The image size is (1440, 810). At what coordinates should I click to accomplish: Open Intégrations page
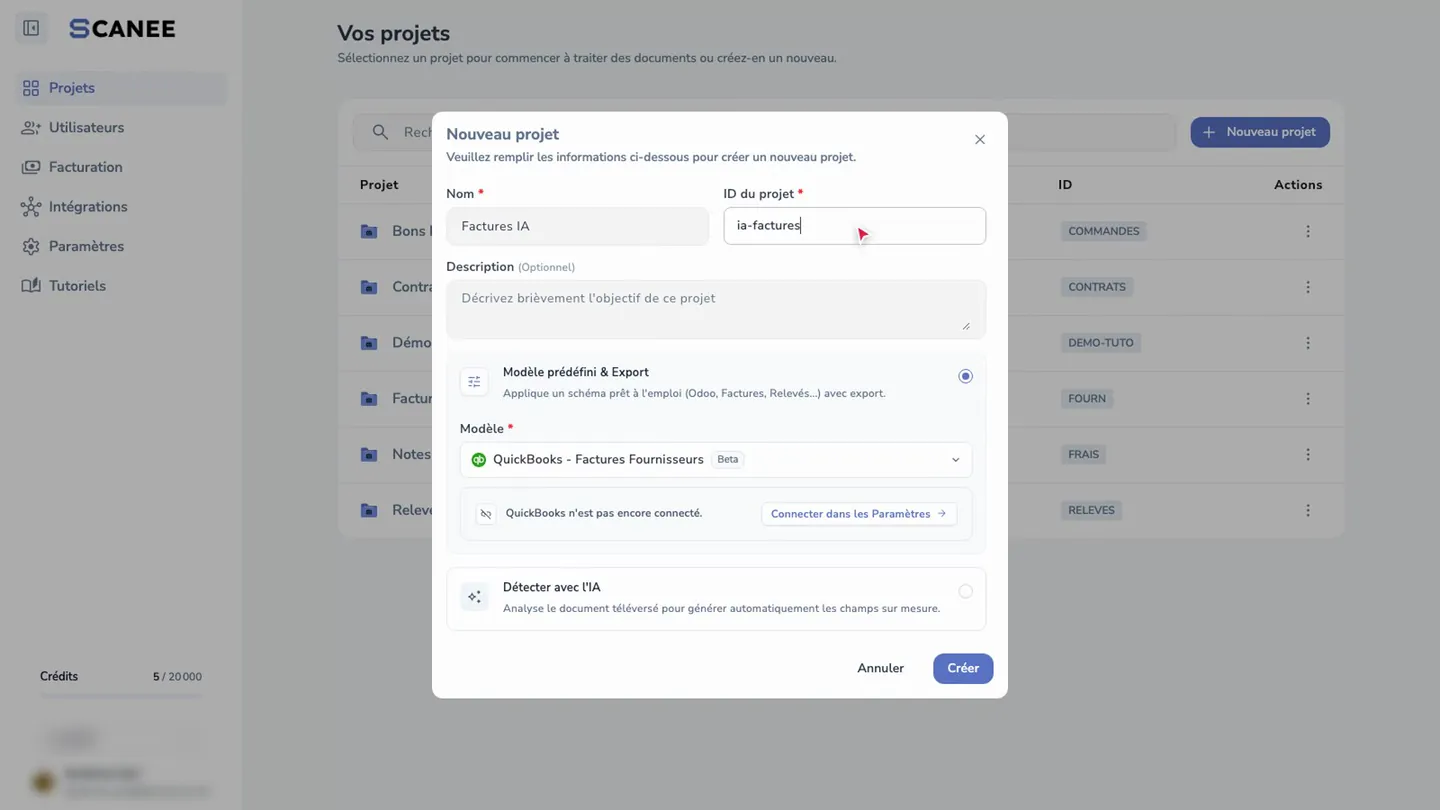coord(122,207)
